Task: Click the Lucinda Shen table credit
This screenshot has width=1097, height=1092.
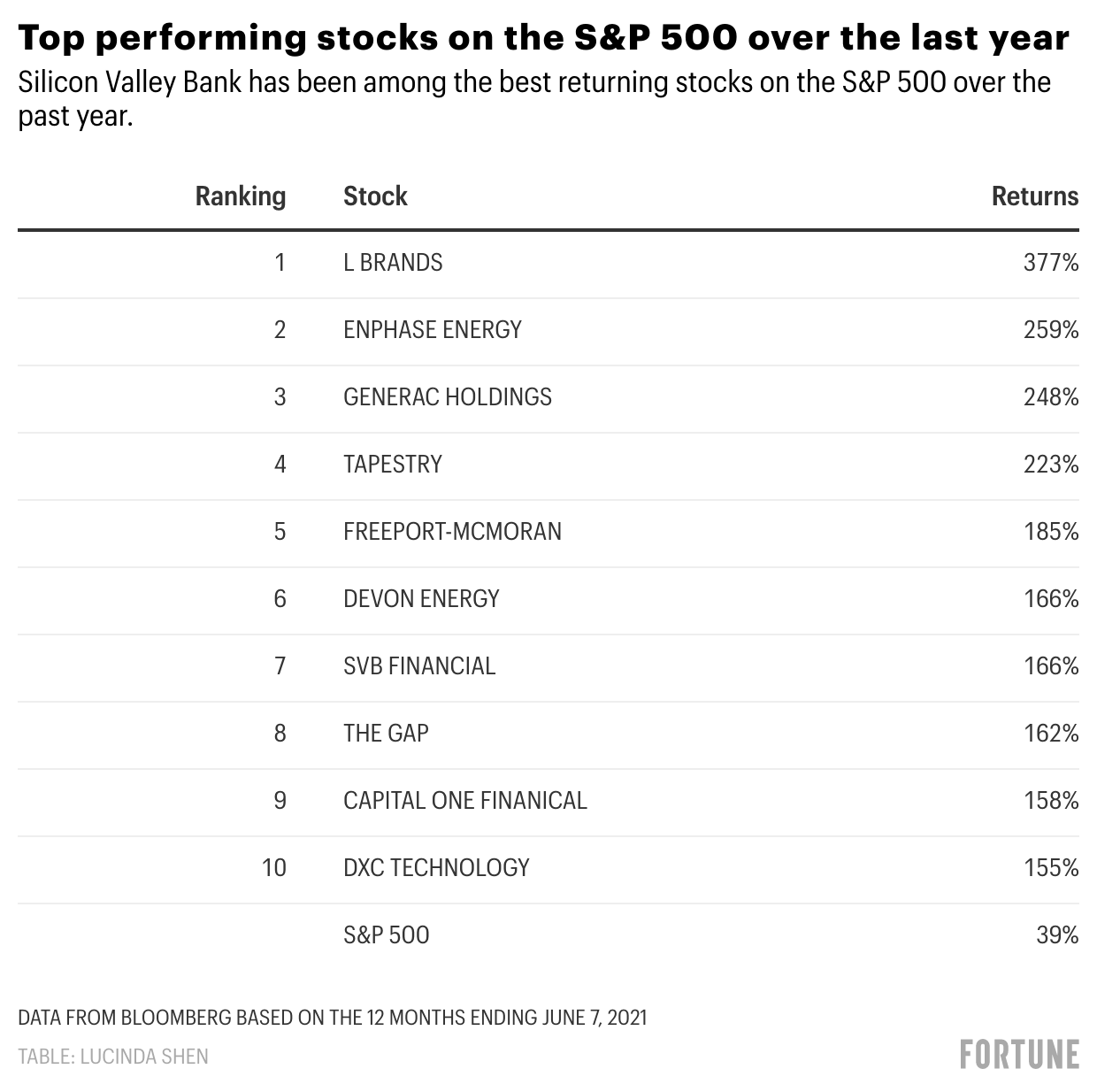Action: click(x=113, y=1057)
